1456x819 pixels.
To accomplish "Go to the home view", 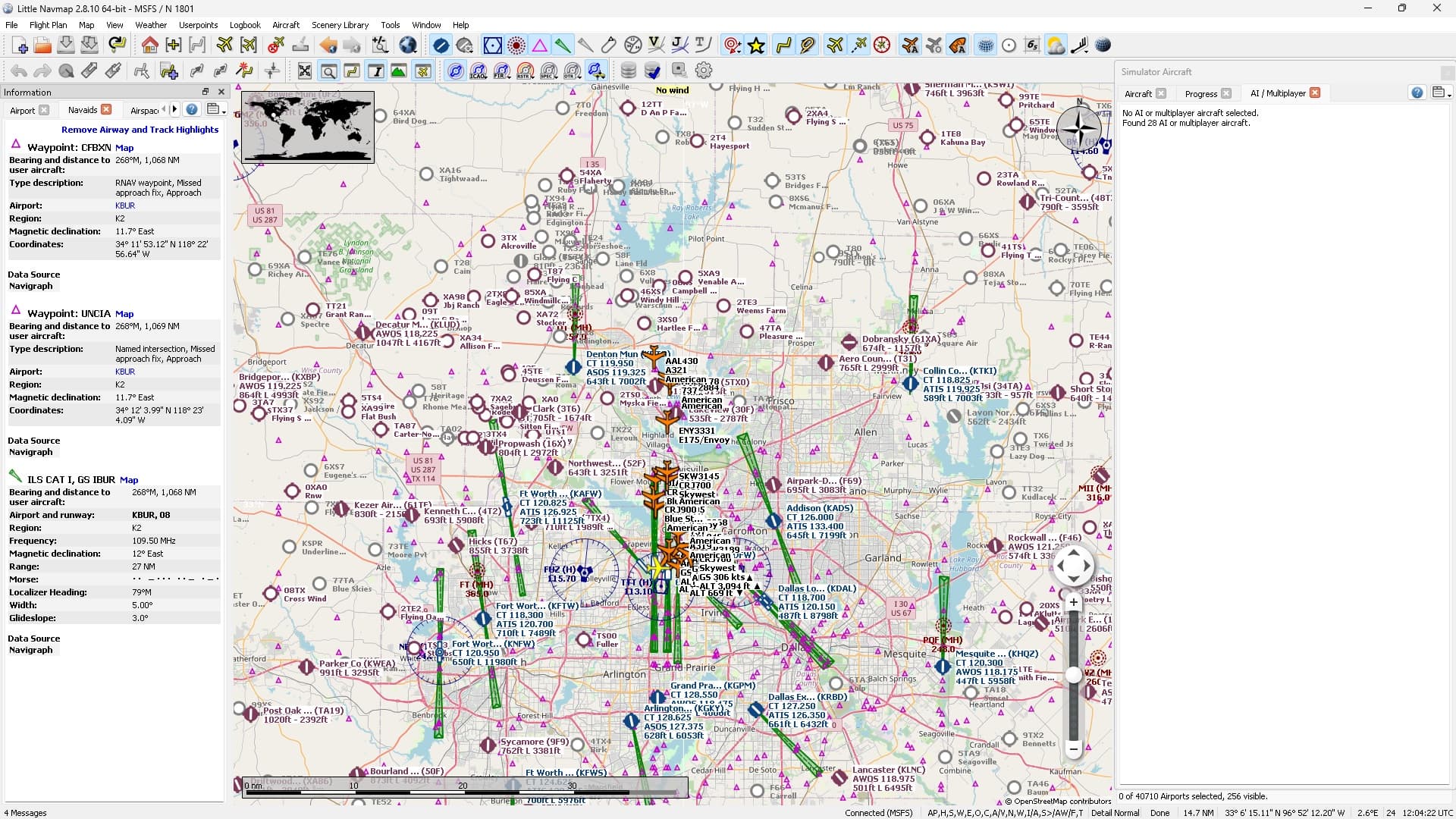I will [150, 45].
